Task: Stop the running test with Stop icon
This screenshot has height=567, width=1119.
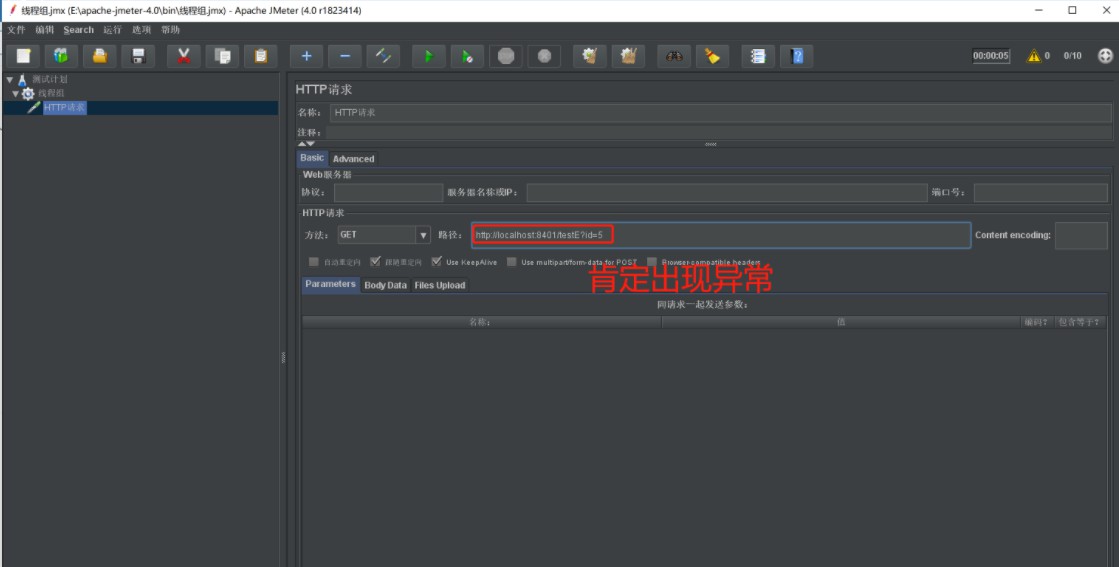Action: tap(506, 56)
